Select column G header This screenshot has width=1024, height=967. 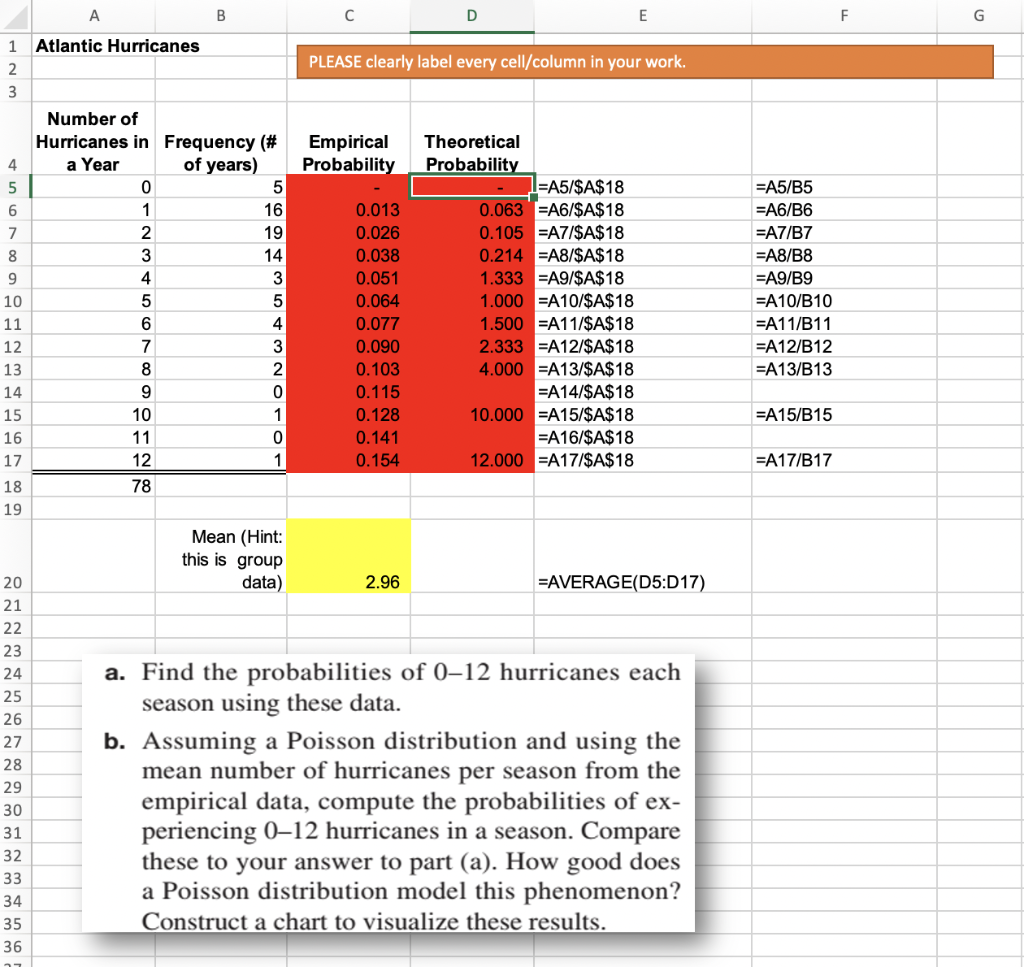point(979,16)
